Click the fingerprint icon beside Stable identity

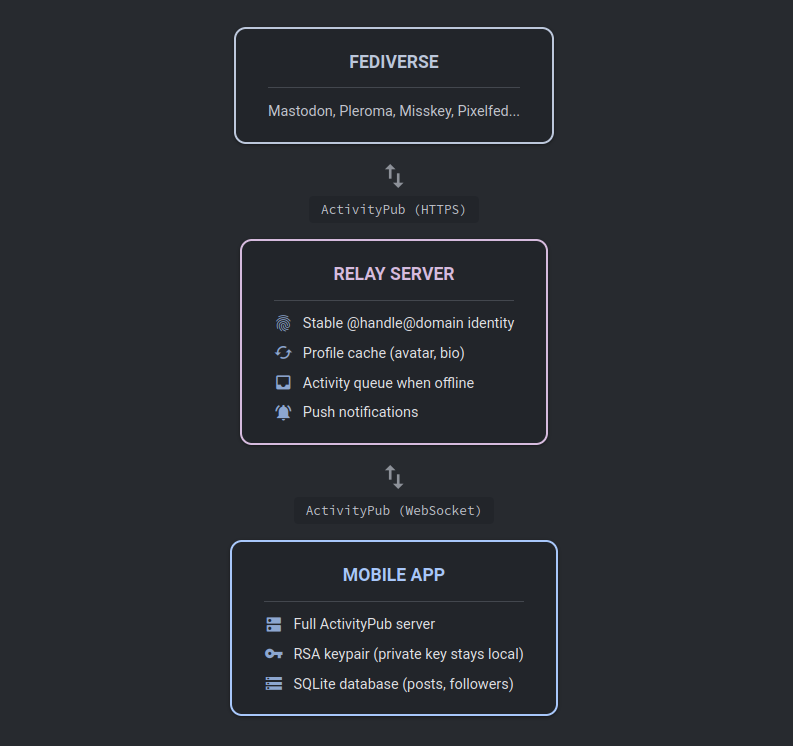(283, 323)
